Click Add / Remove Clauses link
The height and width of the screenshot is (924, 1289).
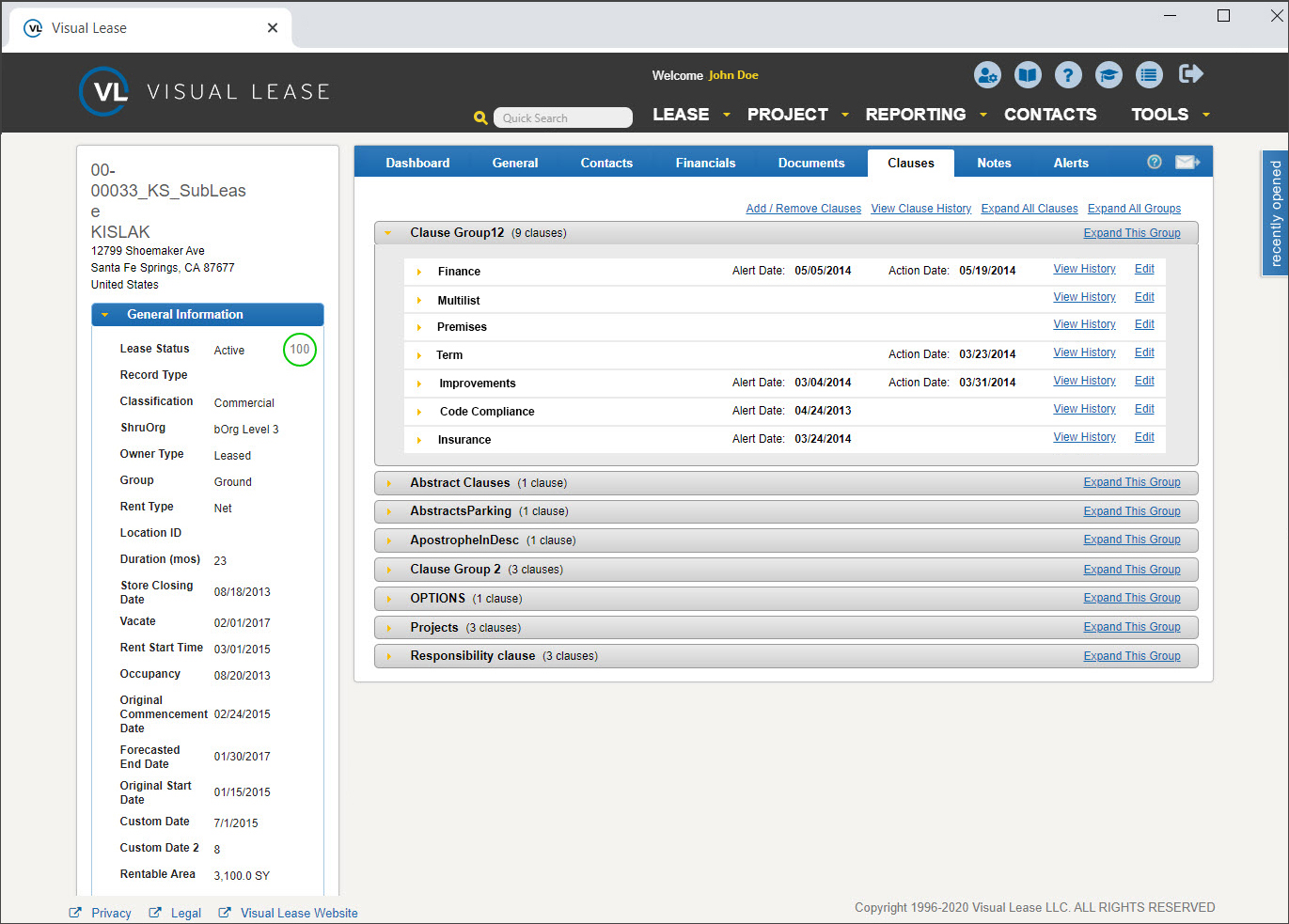(803, 209)
